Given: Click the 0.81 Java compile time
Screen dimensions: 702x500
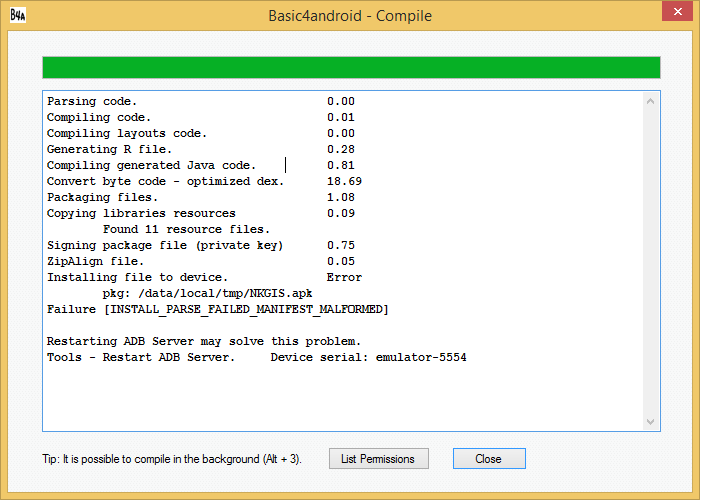Looking at the screenshot, I should pyautogui.click(x=341, y=166).
